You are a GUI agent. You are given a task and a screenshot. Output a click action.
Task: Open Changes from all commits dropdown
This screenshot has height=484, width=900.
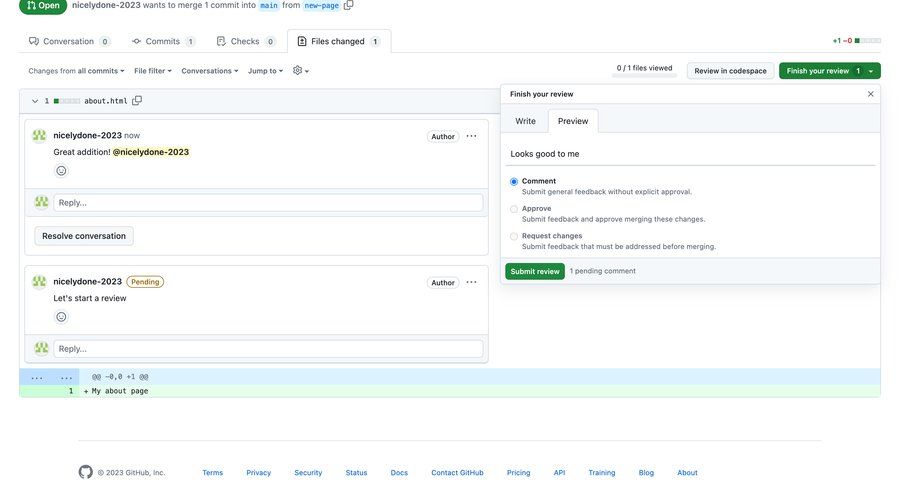(76, 71)
